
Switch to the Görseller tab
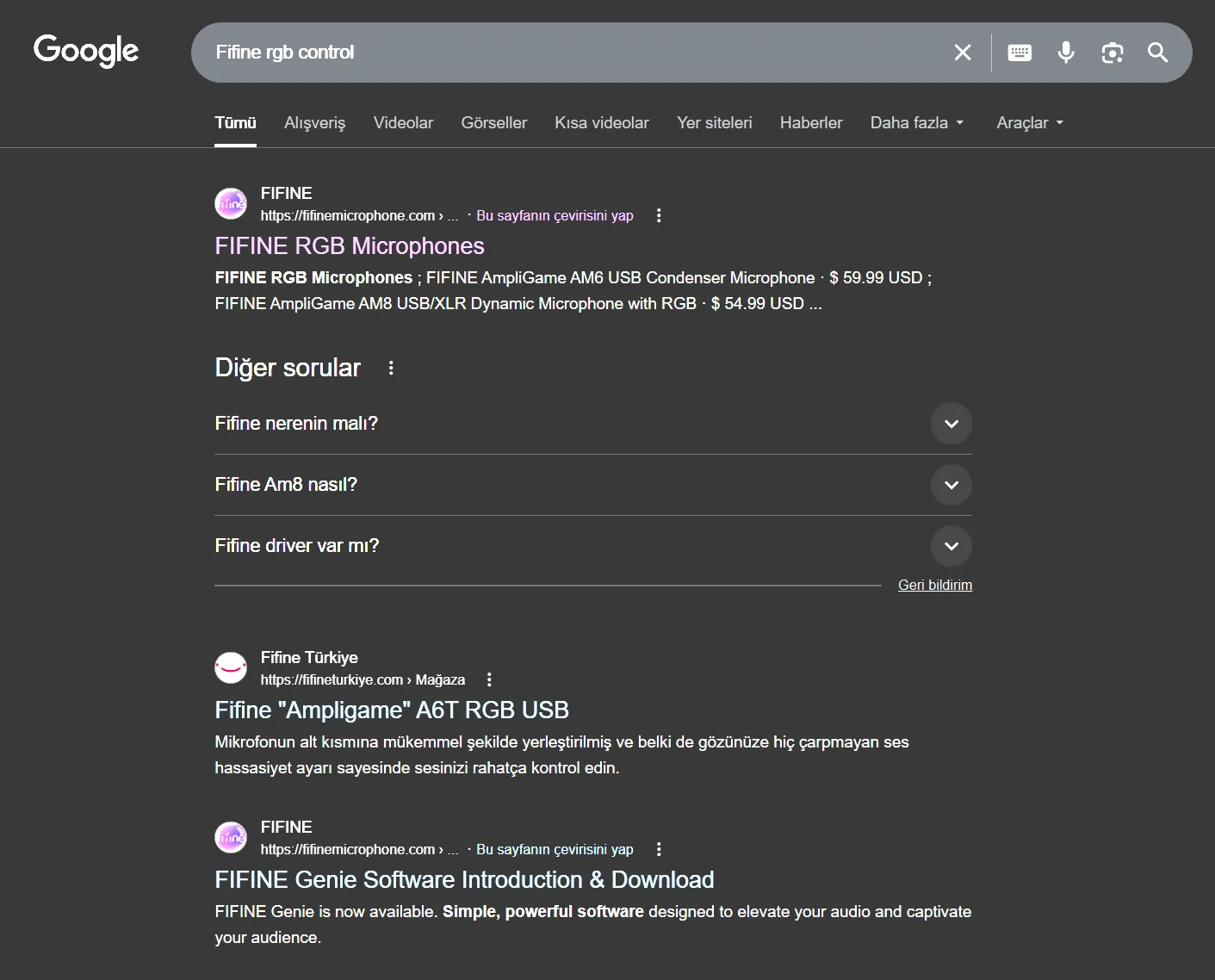coord(493,123)
